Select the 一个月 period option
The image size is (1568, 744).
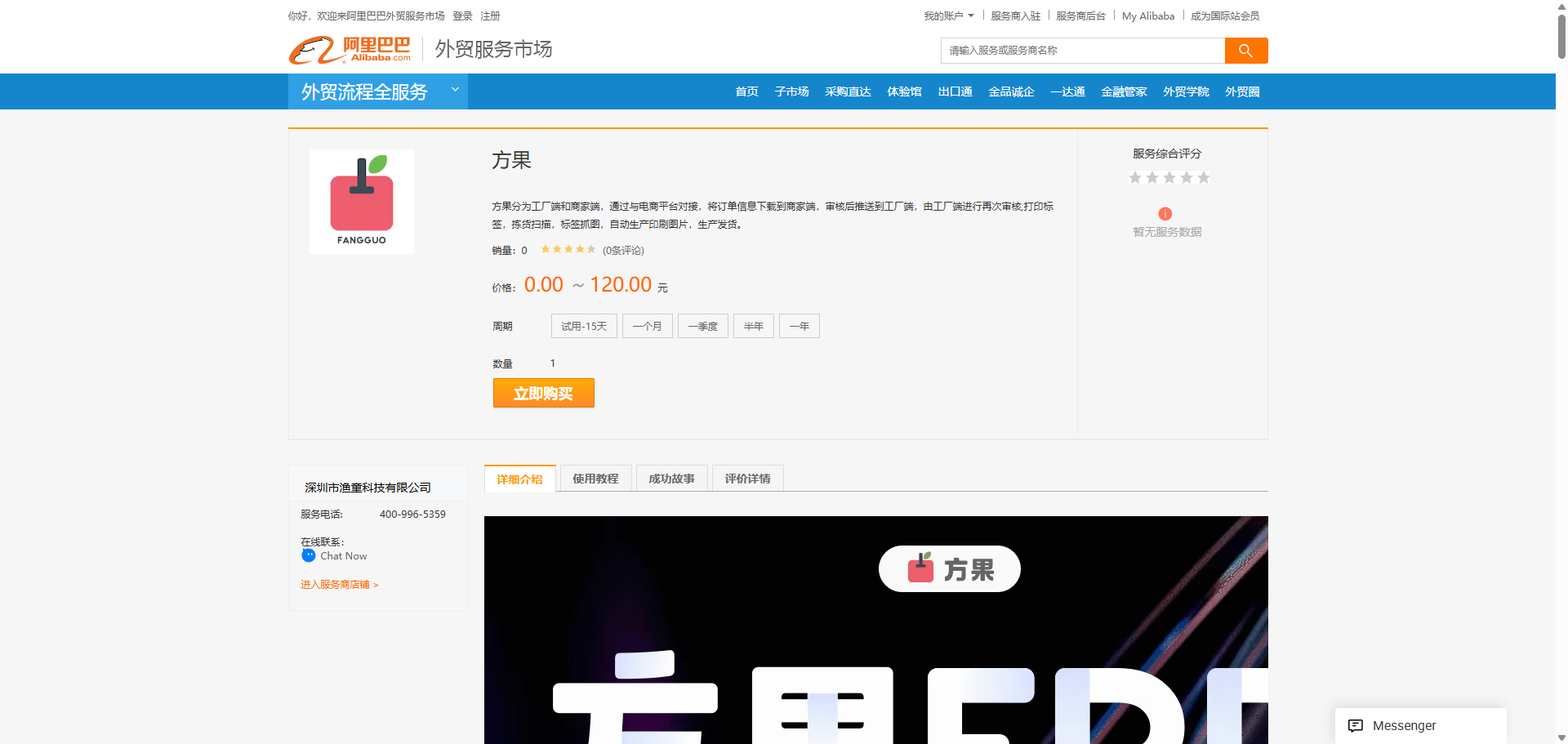pyautogui.click(x=648, y=326)
